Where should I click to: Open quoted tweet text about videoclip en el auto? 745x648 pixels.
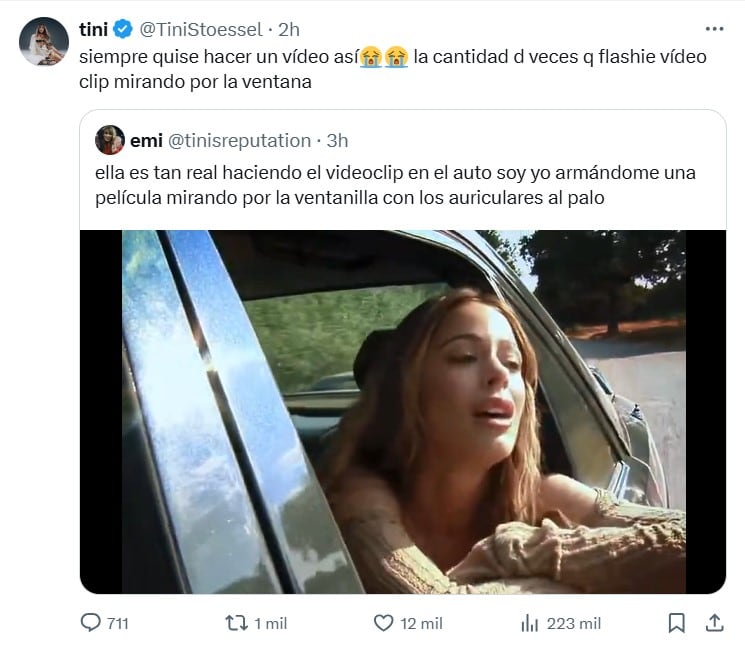point(395,185)
